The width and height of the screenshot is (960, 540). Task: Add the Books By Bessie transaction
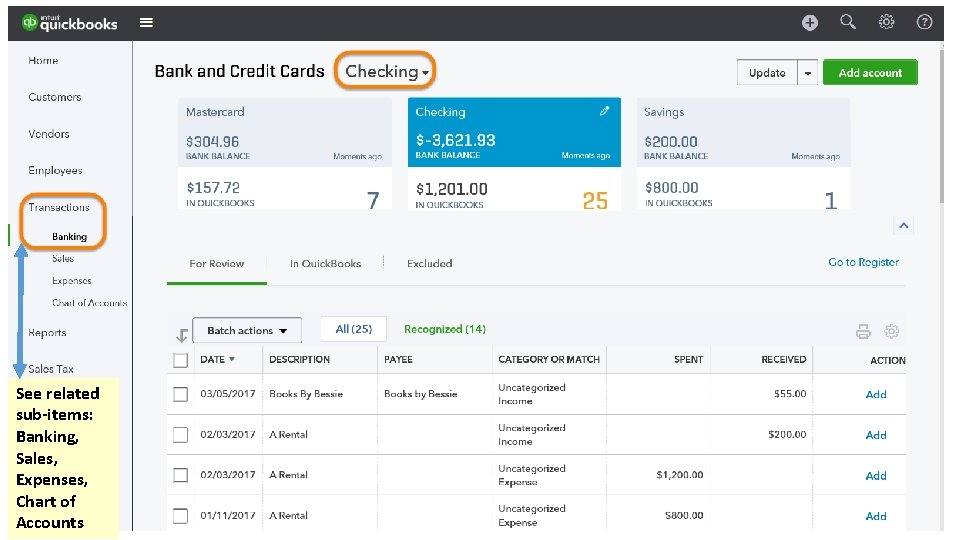(876, 394)
